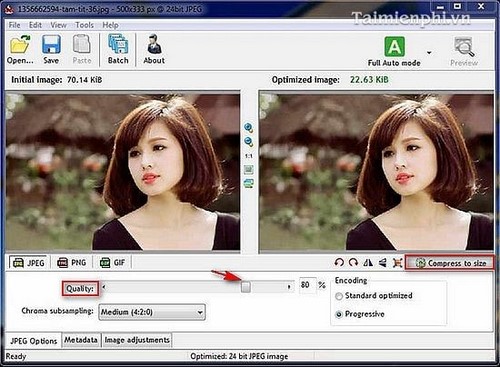Open the View menu
The image size is (500, 367).
(x=58, y=25)
